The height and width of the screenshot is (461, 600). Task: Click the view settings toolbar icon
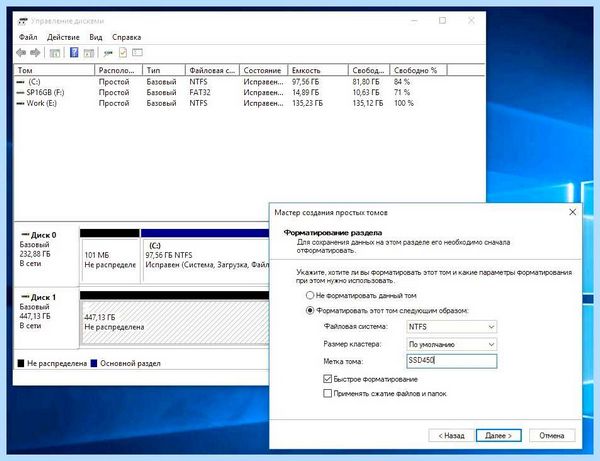[x=137, y=52]
